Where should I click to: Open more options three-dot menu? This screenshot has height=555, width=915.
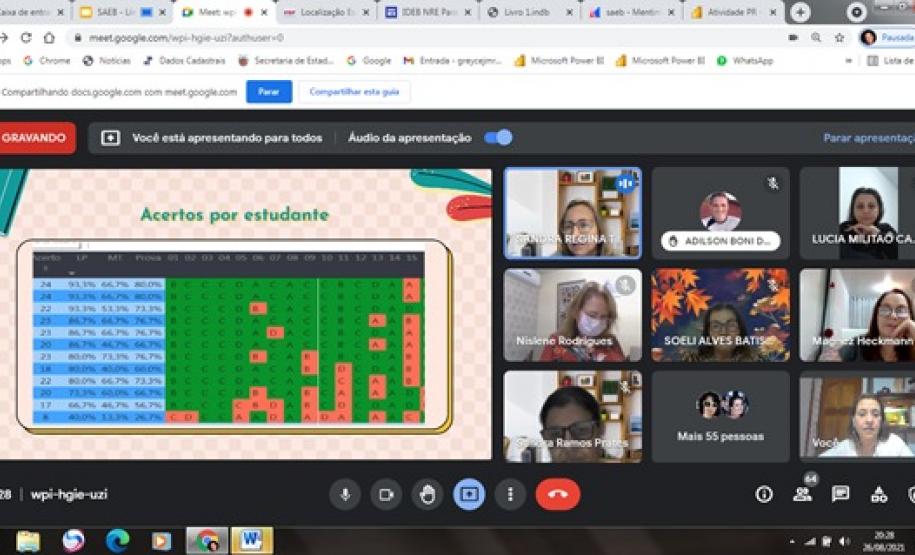510,494
